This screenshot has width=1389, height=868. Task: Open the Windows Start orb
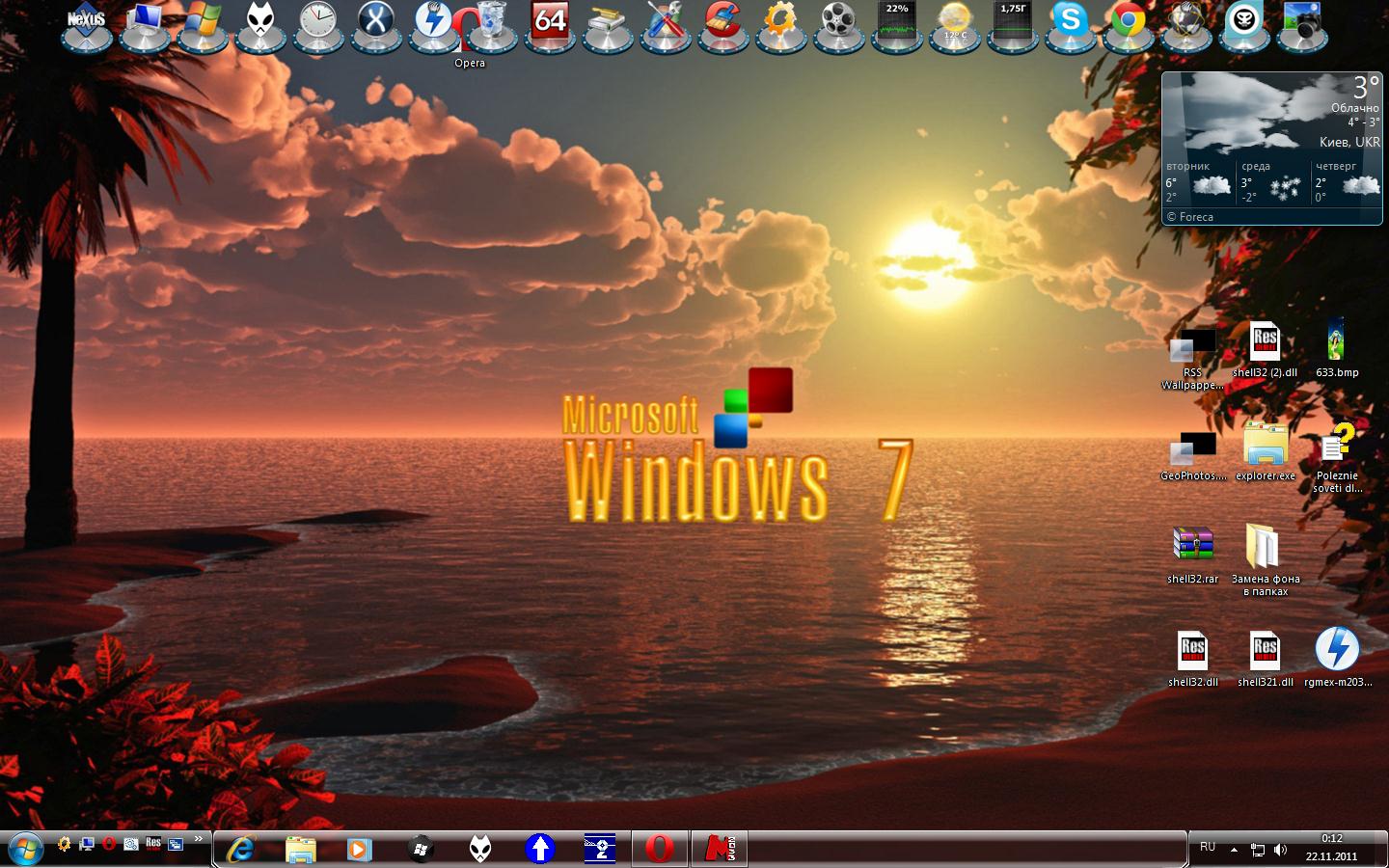25,849
